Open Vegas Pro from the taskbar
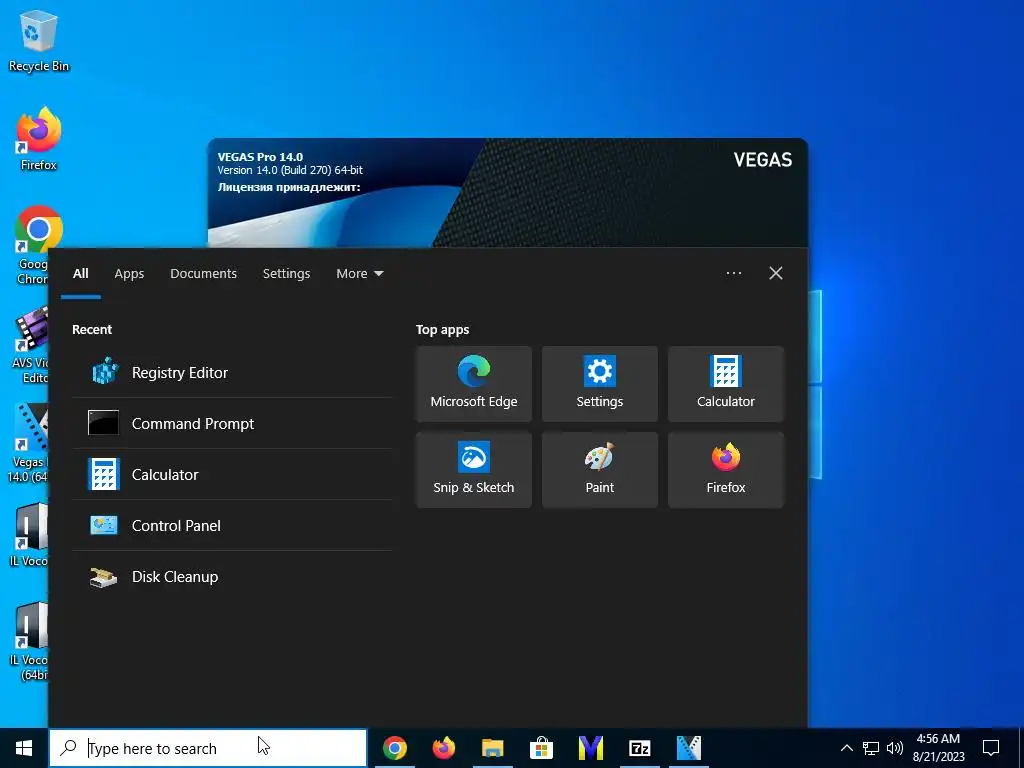 click(688, 748)
